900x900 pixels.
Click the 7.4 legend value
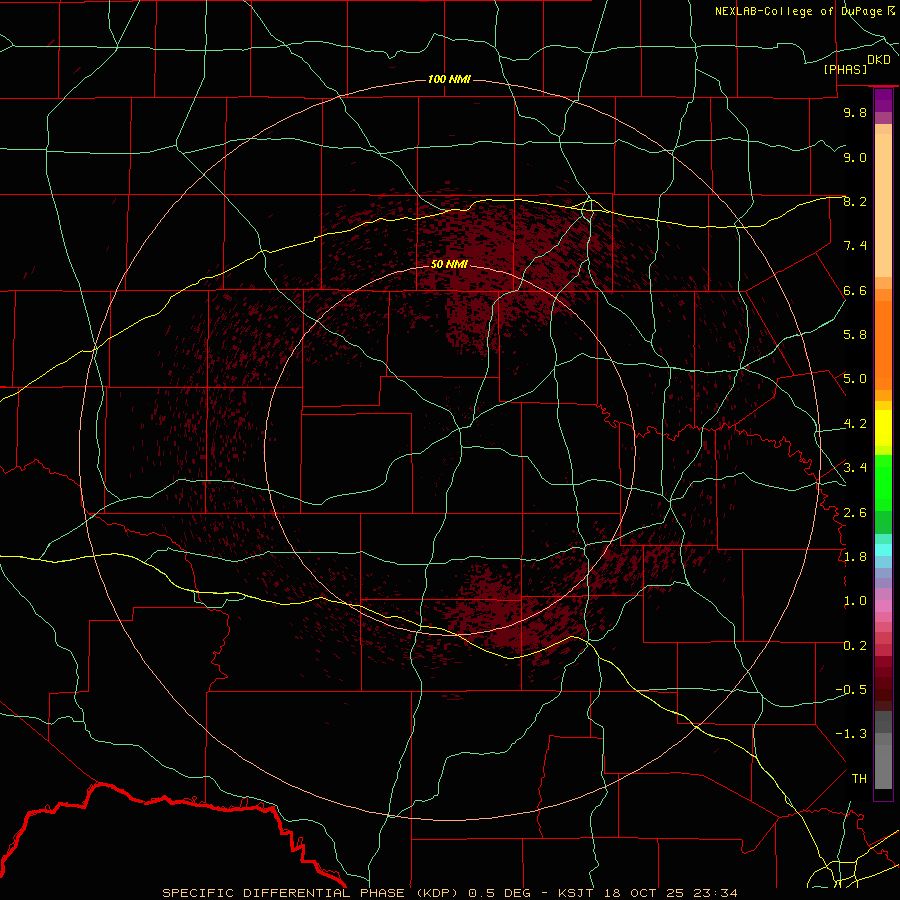coord(855,246)
